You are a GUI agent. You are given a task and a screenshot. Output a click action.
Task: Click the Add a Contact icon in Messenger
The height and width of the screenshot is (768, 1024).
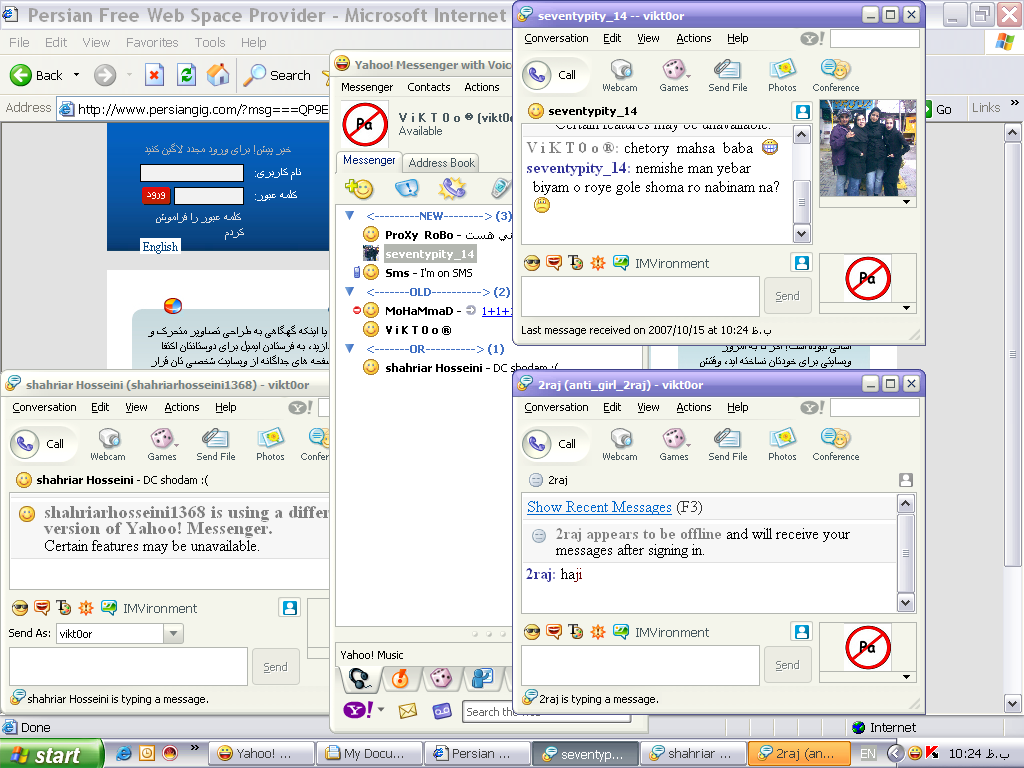click(359, 189)
